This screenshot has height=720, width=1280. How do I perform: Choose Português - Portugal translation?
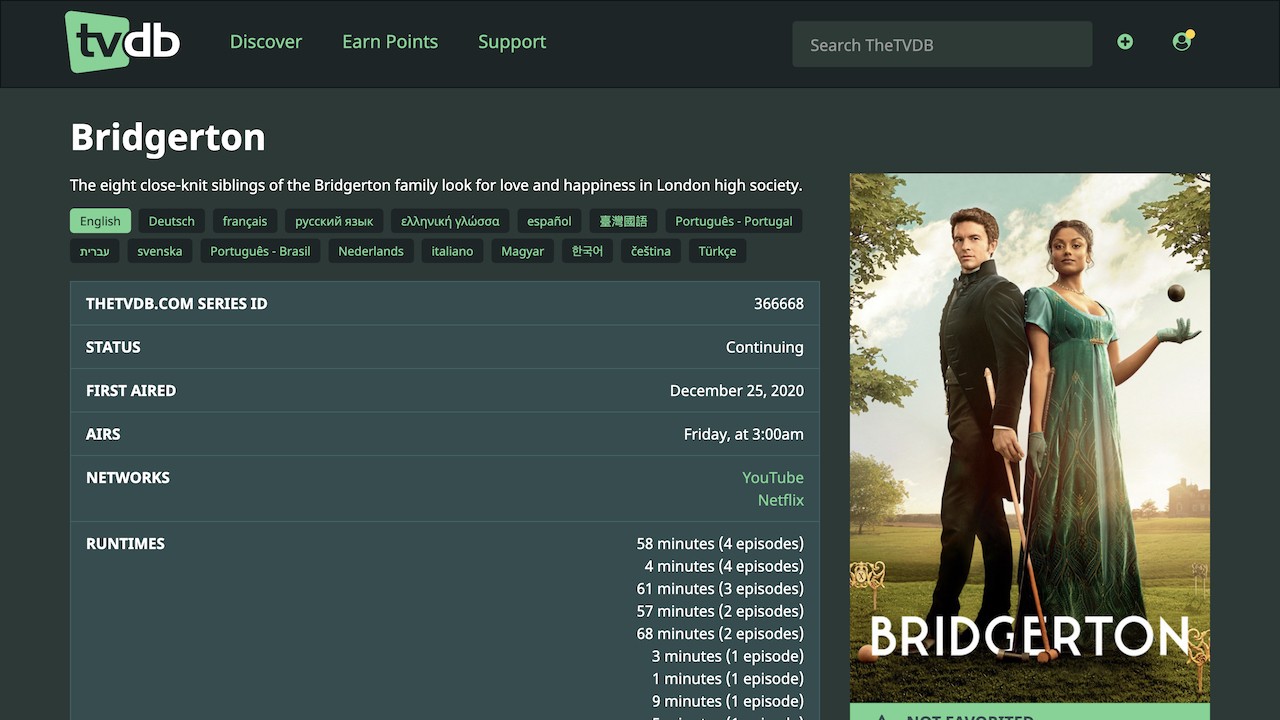(x=733, y=221)
